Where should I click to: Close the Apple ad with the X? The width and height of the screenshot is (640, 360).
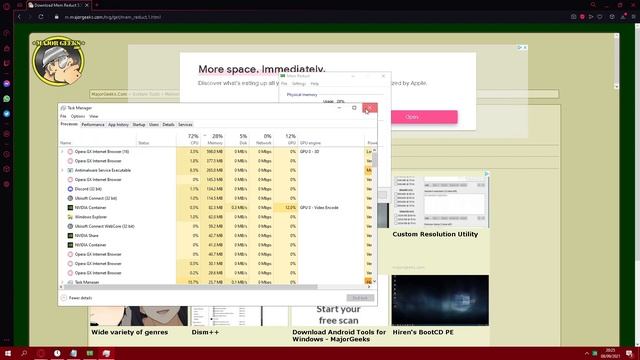[525, 48]
